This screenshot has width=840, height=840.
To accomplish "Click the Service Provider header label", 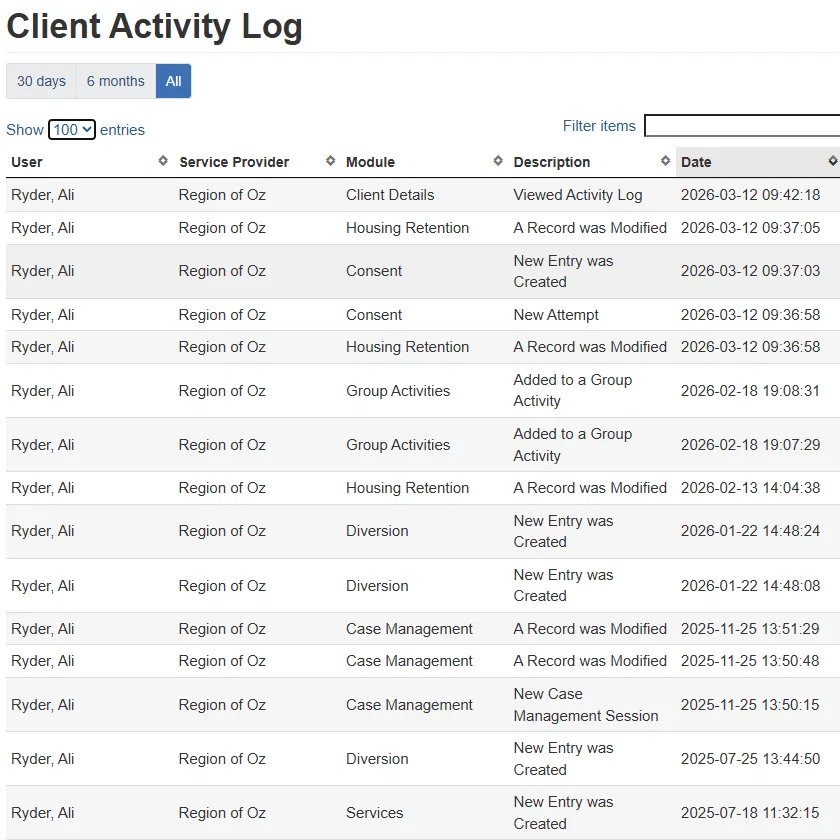I will pyautogui.click(x=234, y=162).
